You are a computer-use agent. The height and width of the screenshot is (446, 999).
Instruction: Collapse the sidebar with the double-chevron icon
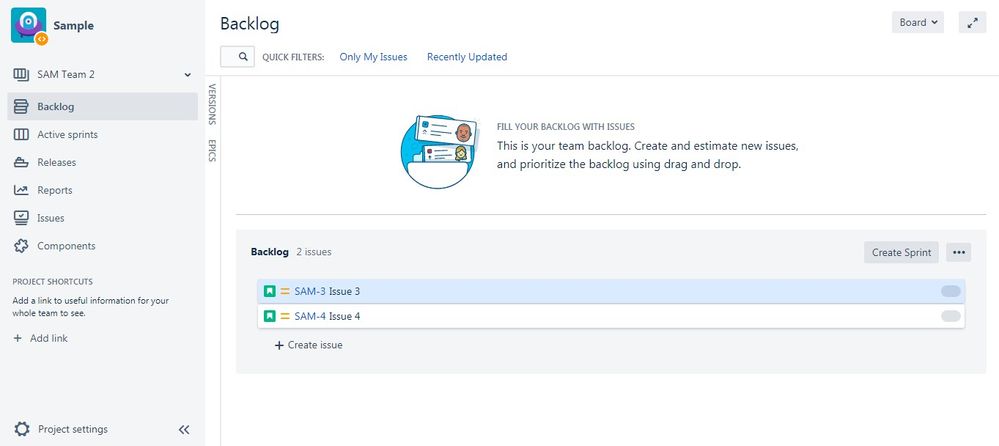click(x=183, y=429)
